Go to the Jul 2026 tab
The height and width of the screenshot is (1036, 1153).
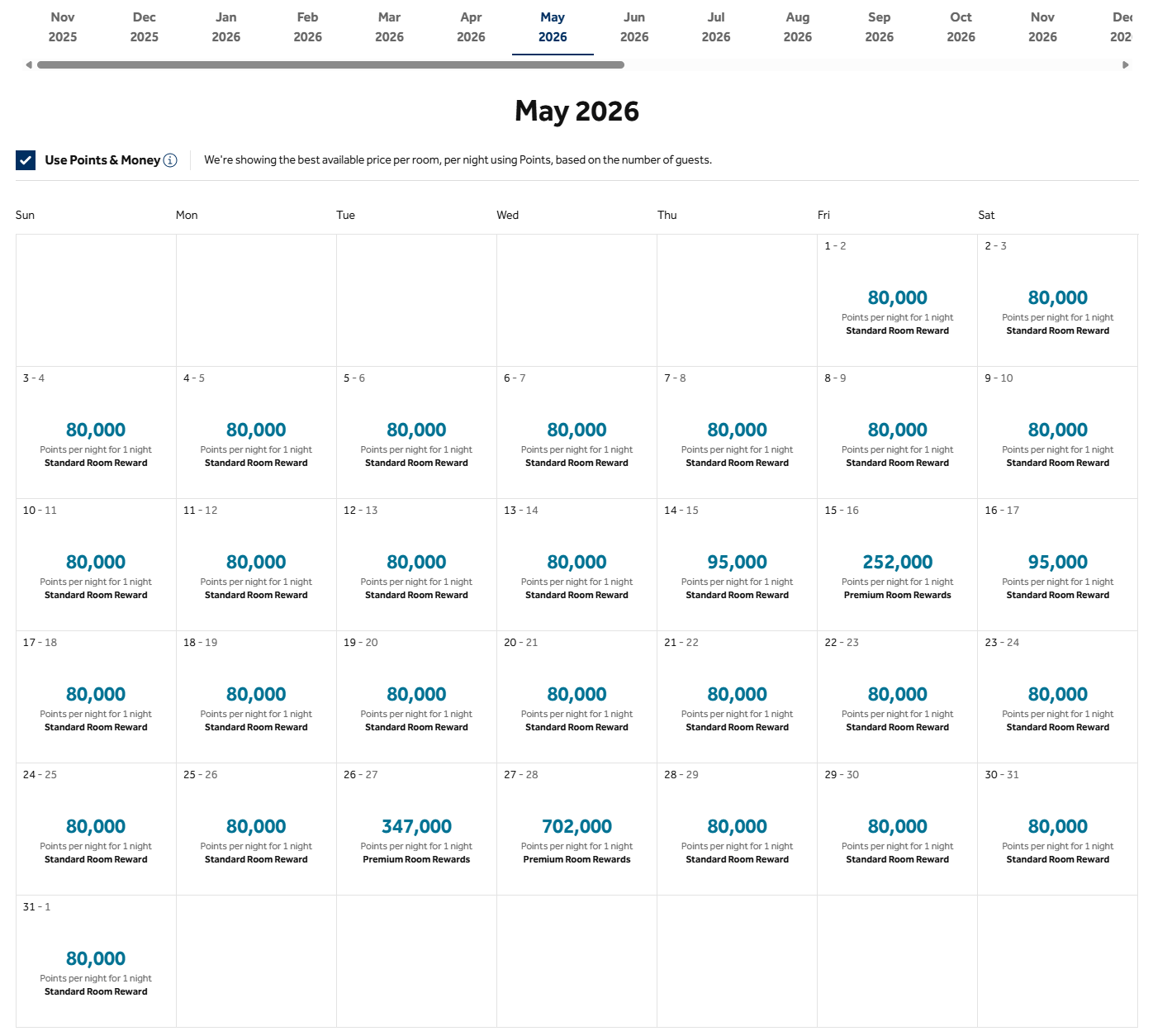[x=715, y=26]
